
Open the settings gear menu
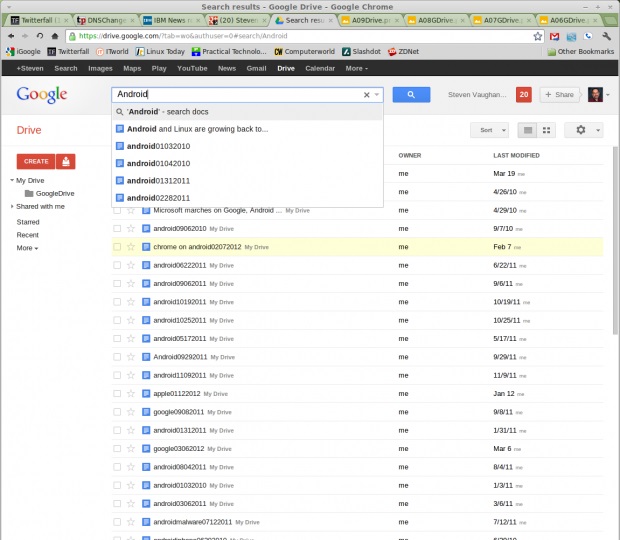[x=580, y=130]
